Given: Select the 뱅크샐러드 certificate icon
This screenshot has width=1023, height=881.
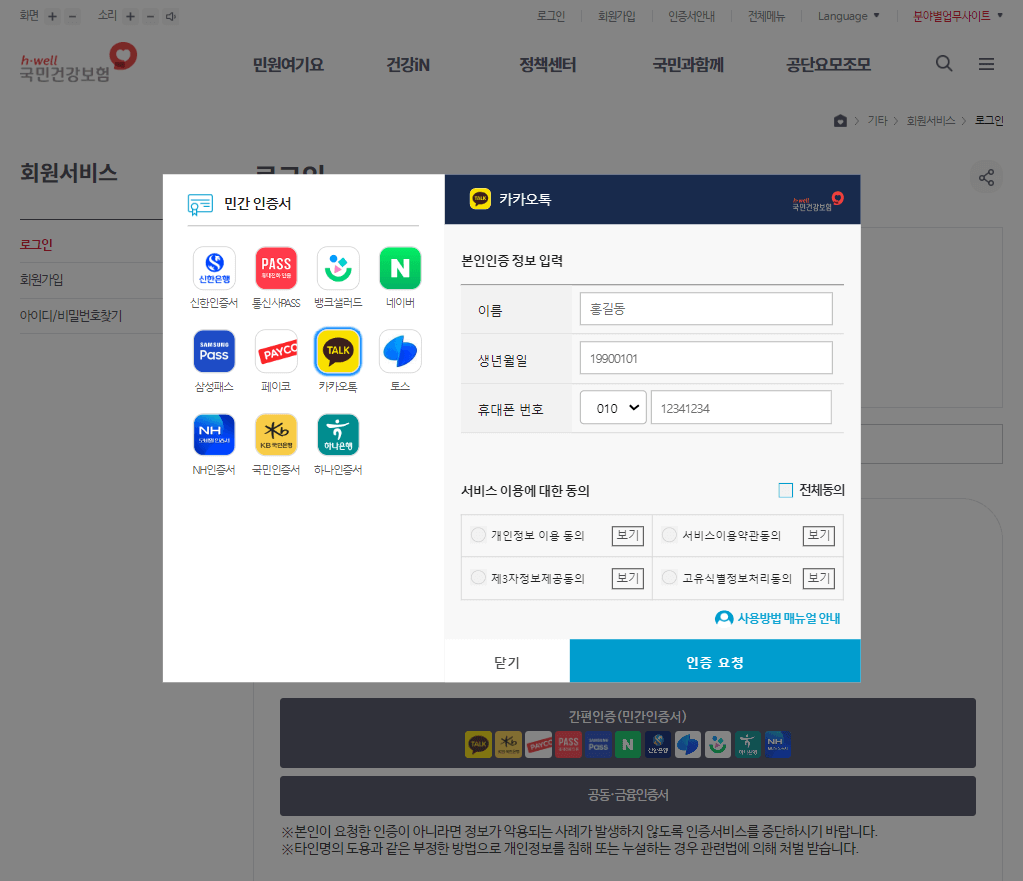Looking at the screenshot, I should click(338, 268).
